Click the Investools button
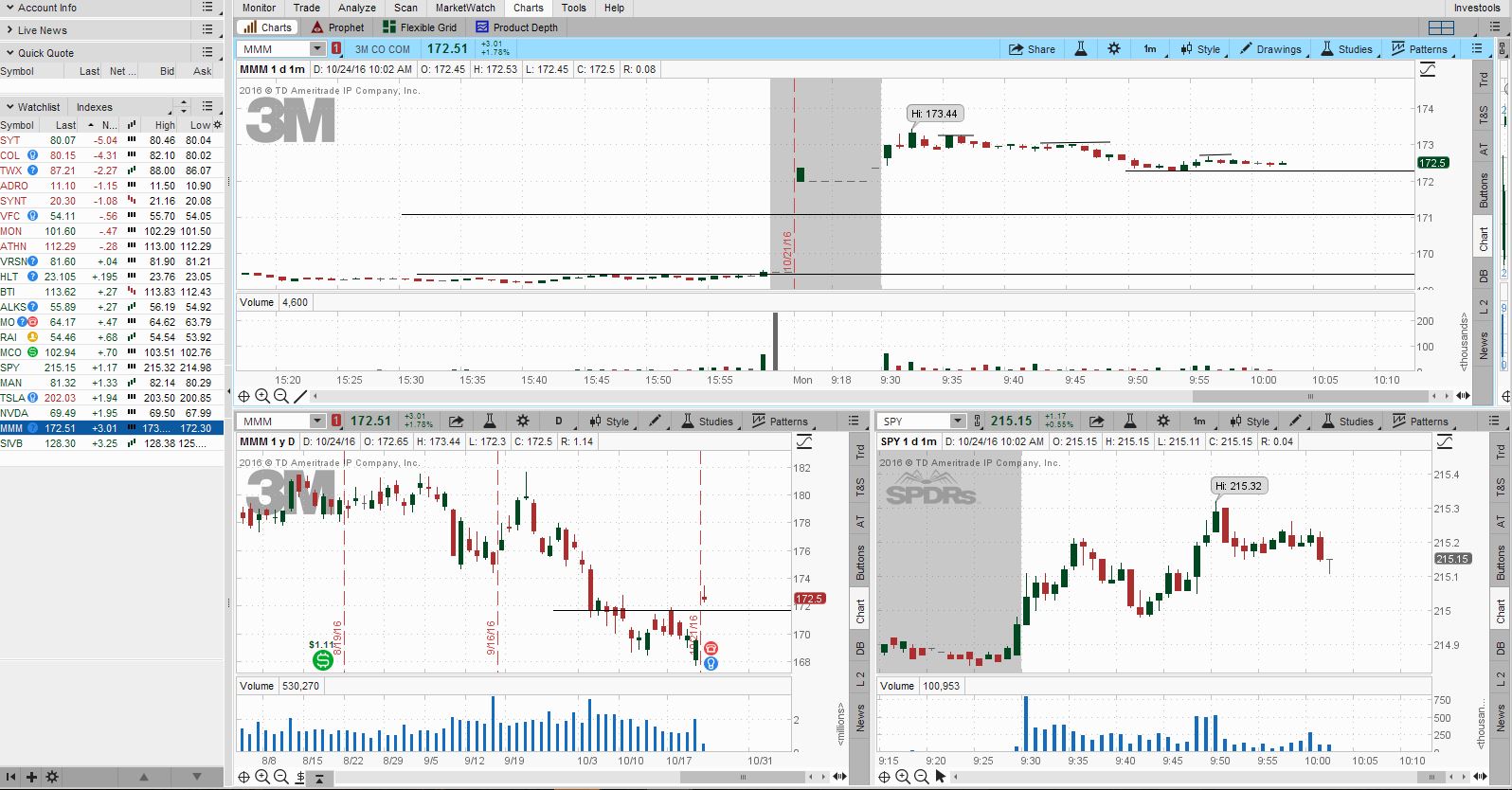 point(1477,8)
